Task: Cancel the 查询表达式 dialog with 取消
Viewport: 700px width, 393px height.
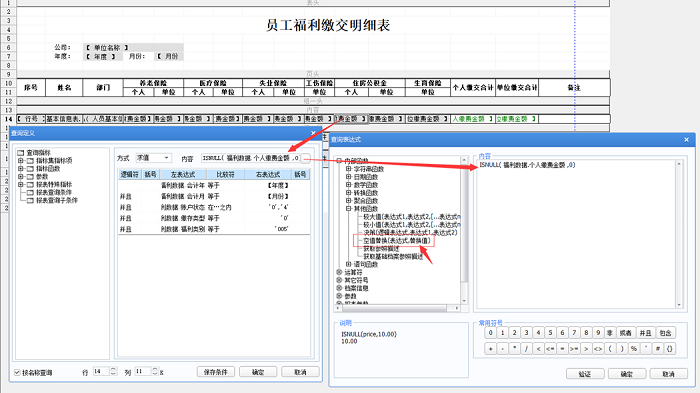Action: tap(668, 374)
